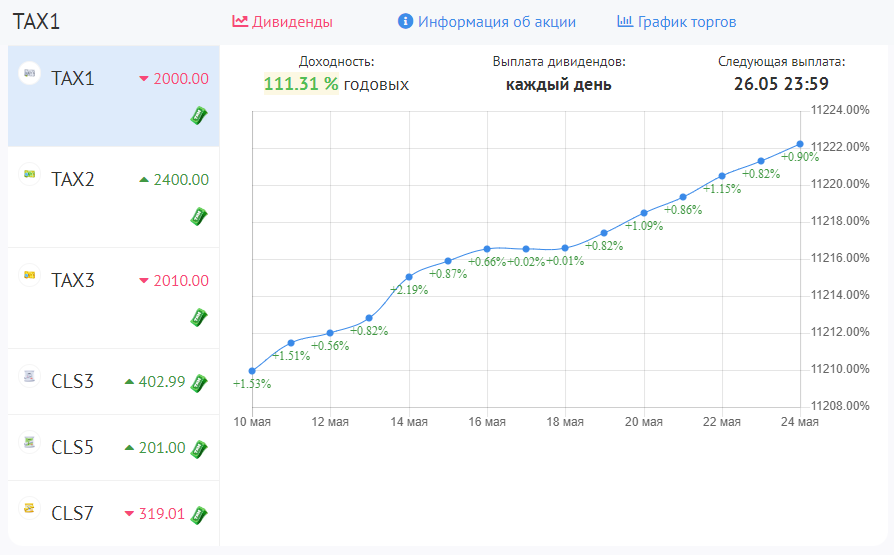Select the CLS5 price value 201.00
Screen dimensions: 894x555
pyautogui.click(x=162, y=448)
